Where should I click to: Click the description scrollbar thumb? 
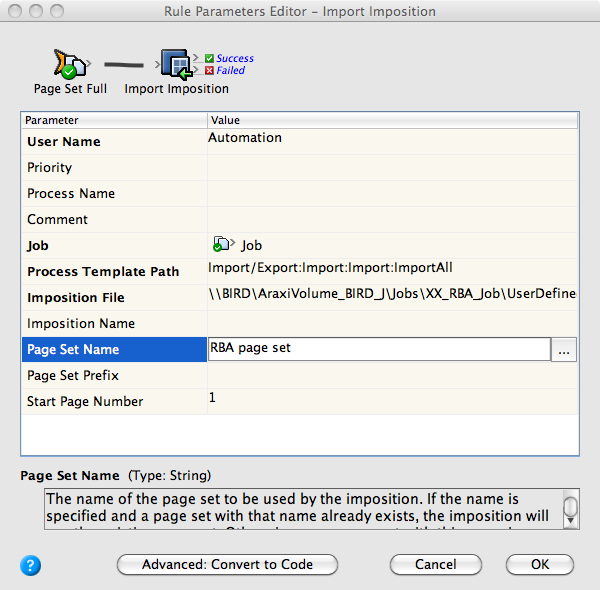(571, 507)
